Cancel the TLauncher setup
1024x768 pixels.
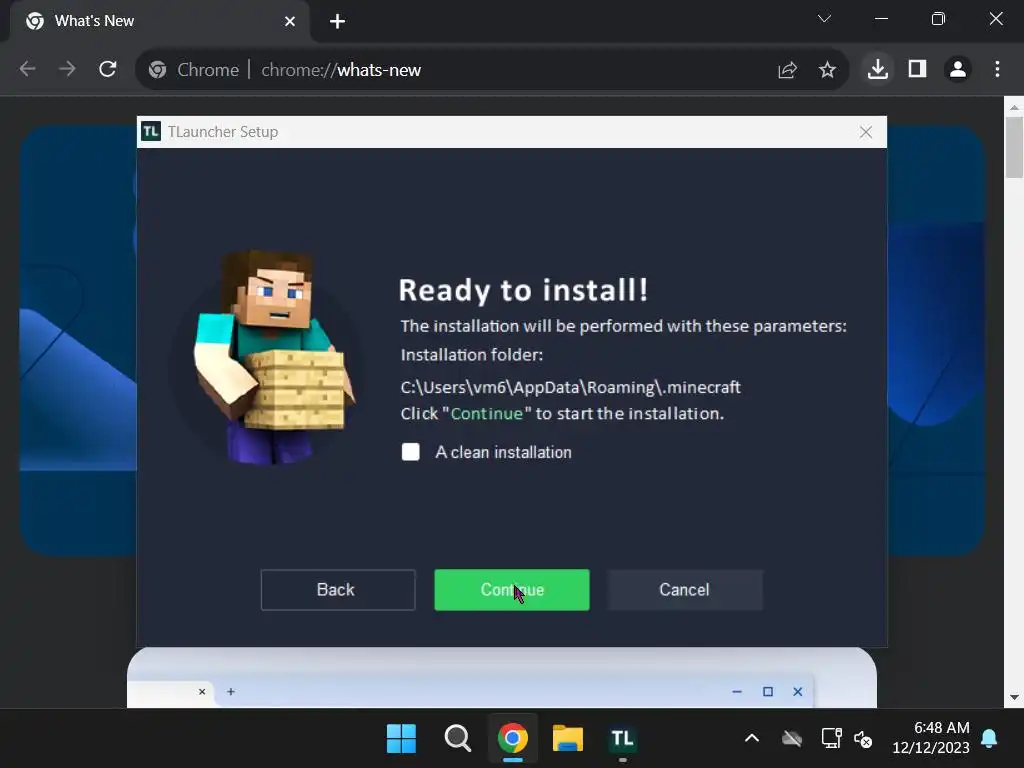click(x=684, y=590)
